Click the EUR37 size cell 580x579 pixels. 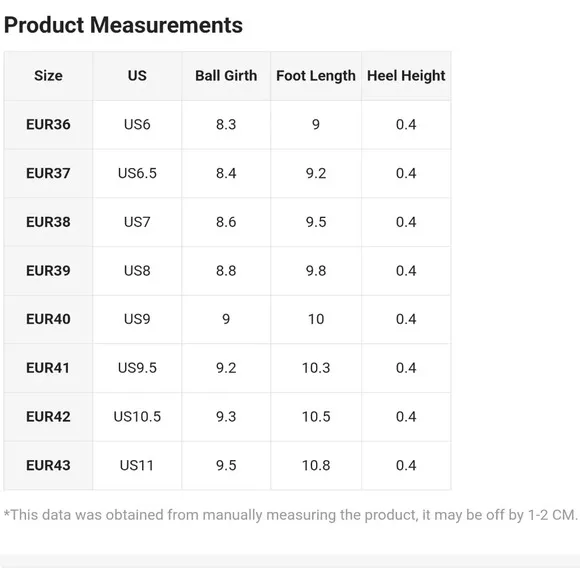pos(48,174)
